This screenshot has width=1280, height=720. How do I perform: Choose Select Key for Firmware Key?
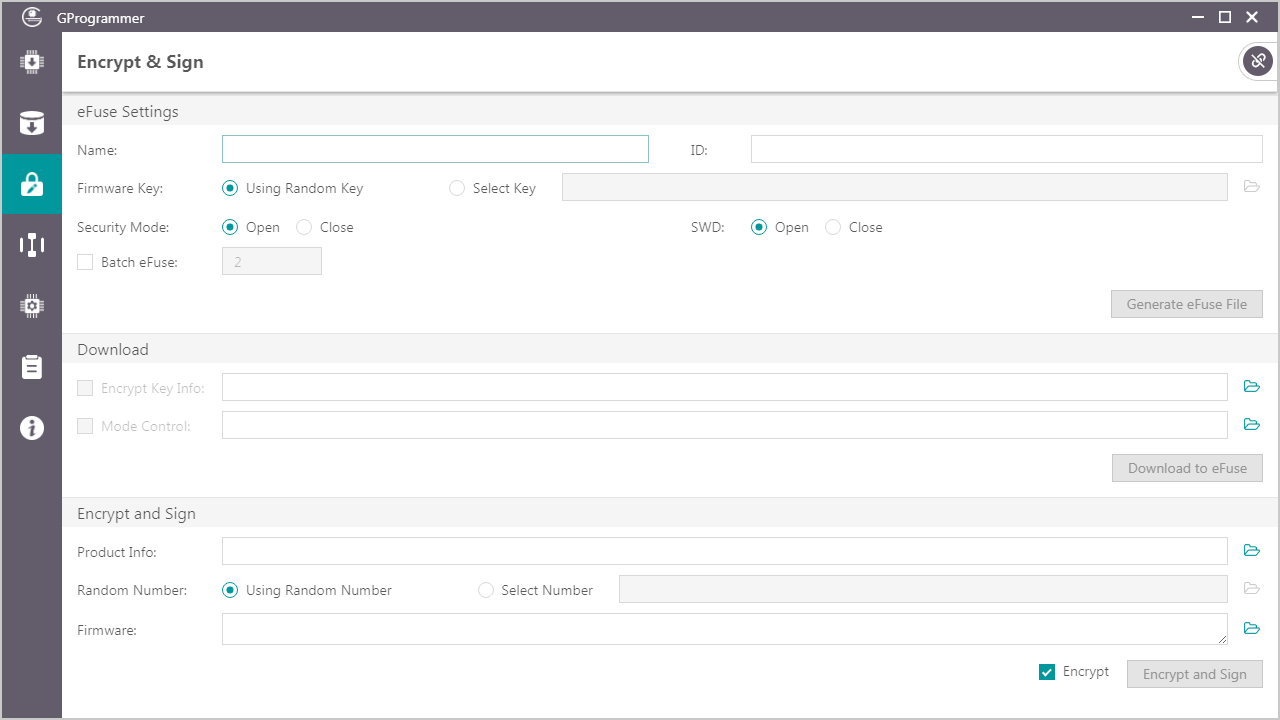click(x=457, y=188)
